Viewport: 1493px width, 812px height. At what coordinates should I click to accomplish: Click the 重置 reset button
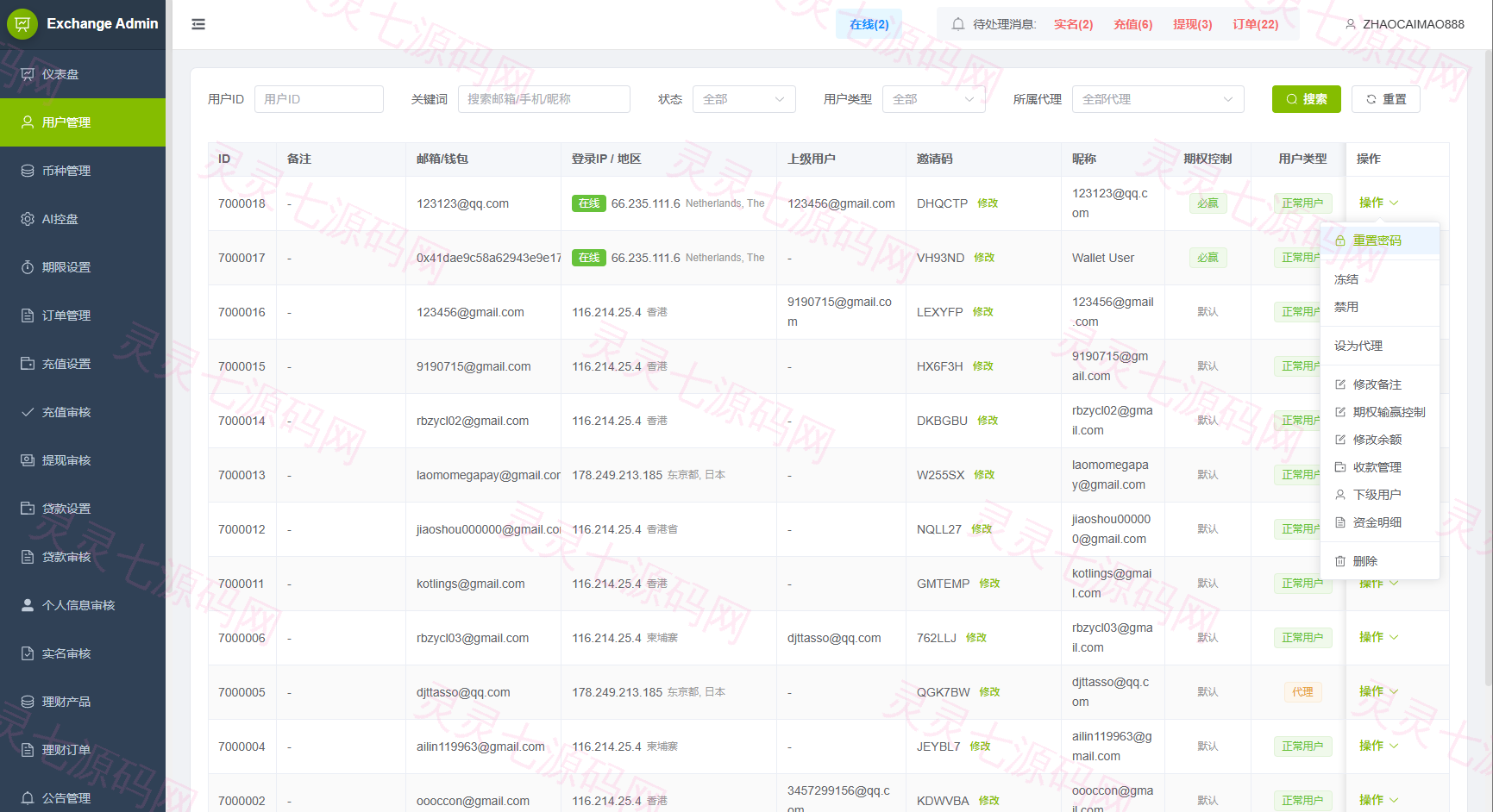click(1386, 99)
